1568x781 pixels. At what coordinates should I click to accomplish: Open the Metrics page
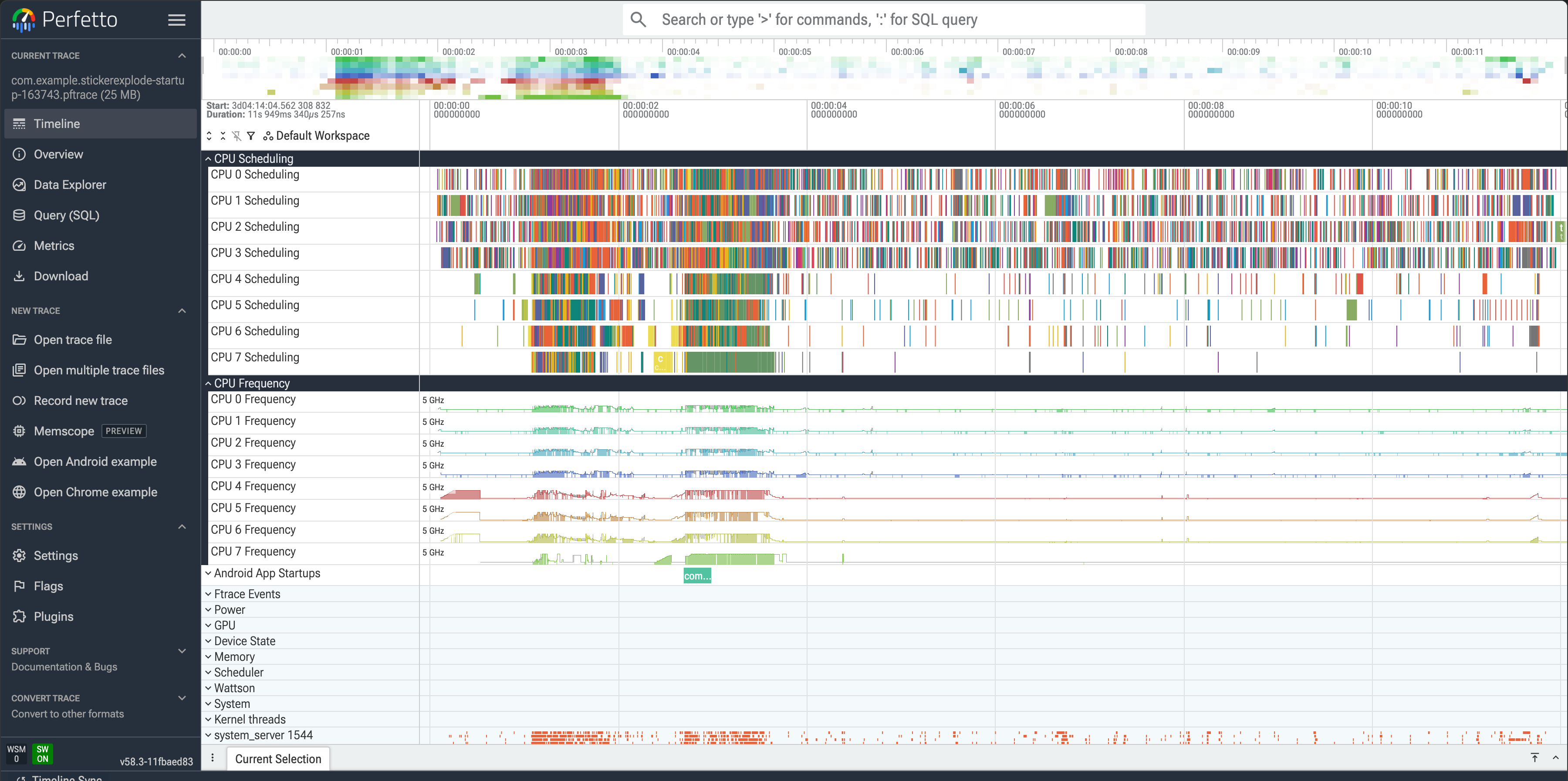click(101, 245)
